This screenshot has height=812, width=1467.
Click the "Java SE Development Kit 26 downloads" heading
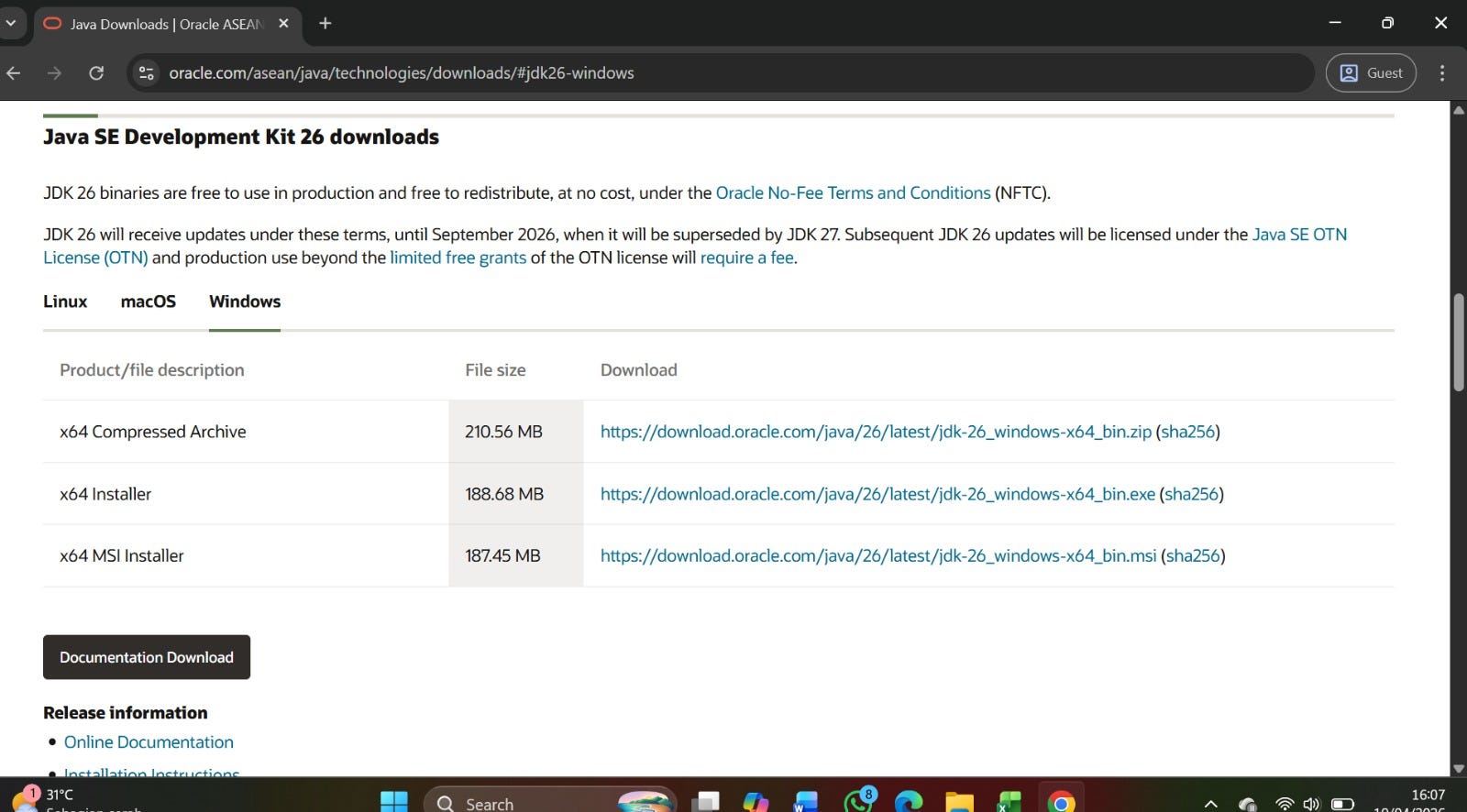[241, 137]
